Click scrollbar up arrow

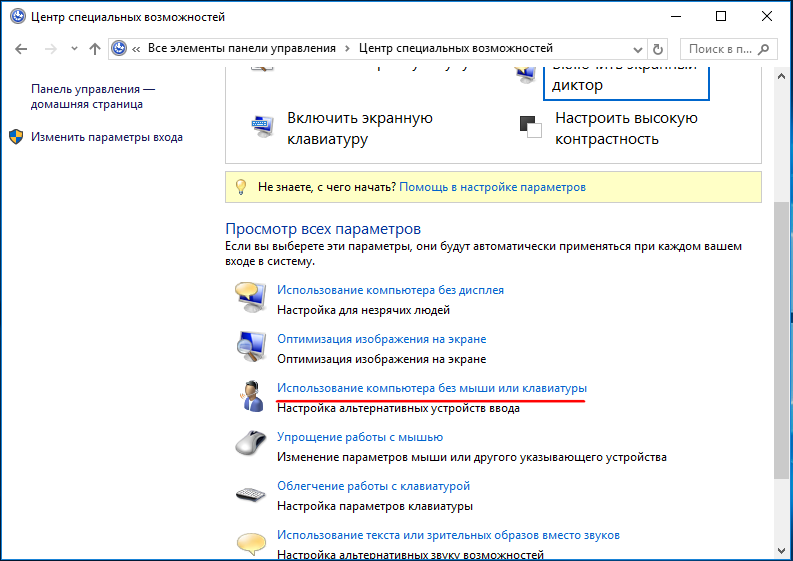pos(782,76)
